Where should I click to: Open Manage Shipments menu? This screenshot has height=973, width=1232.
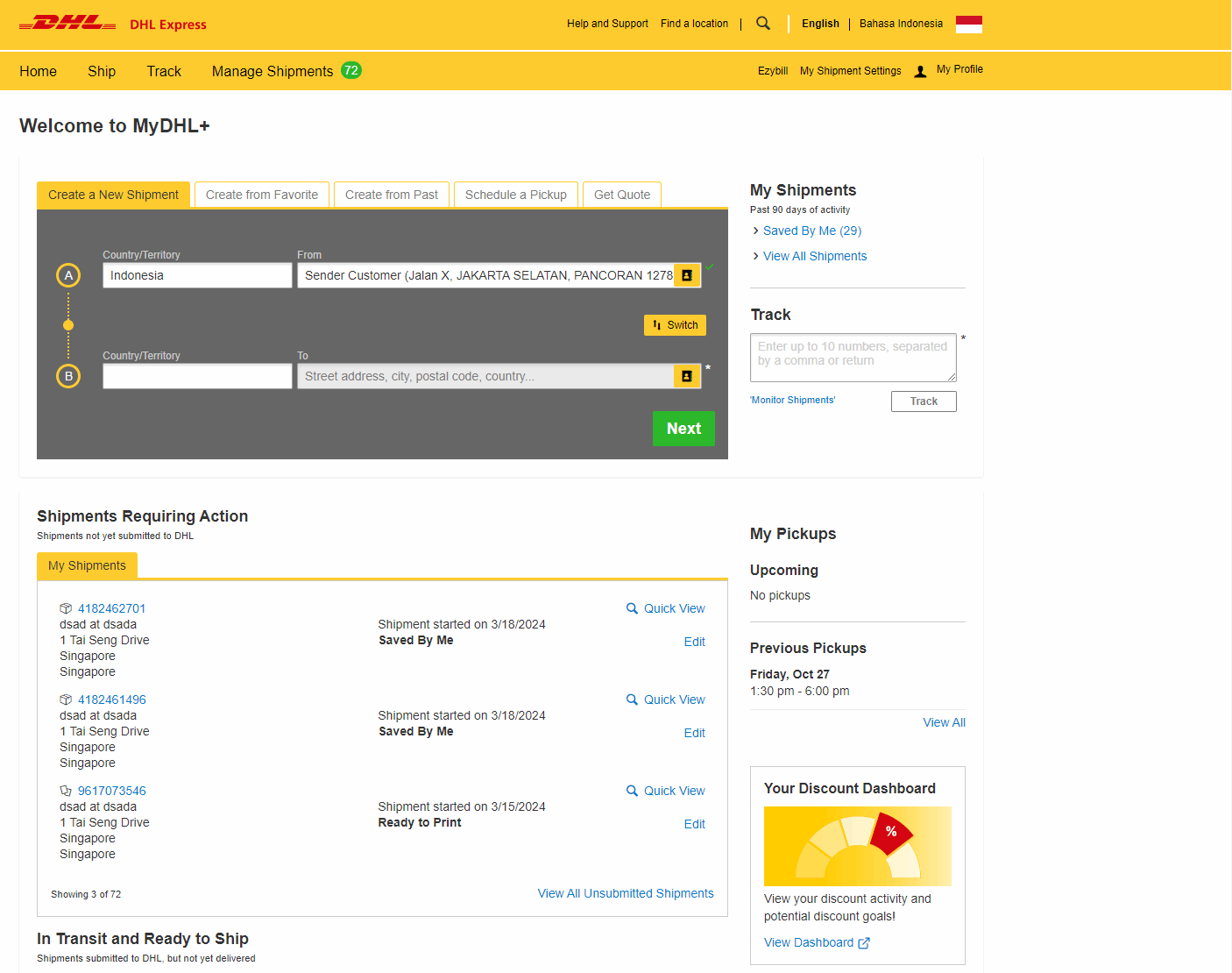(273, 71)
